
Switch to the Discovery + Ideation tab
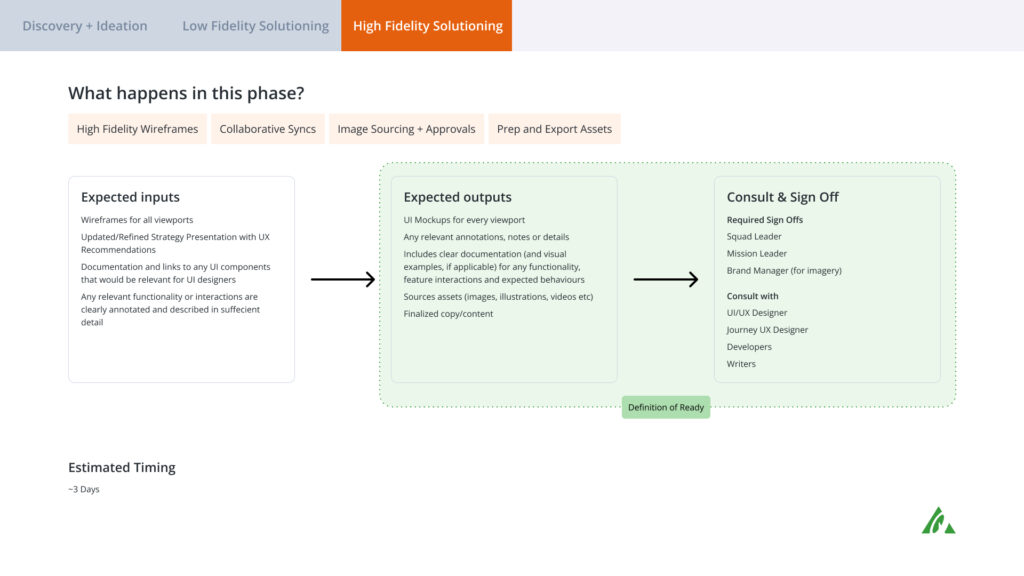(85, 25)
